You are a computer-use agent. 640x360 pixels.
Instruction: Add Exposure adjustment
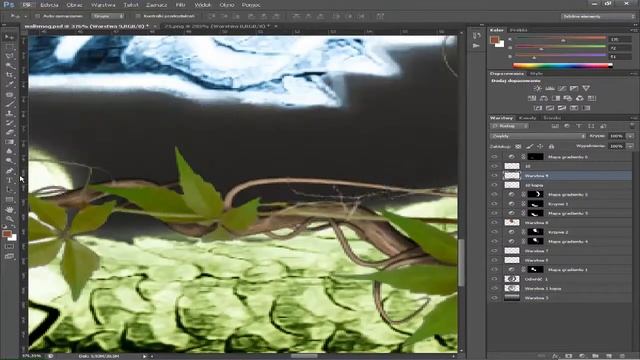574,88
